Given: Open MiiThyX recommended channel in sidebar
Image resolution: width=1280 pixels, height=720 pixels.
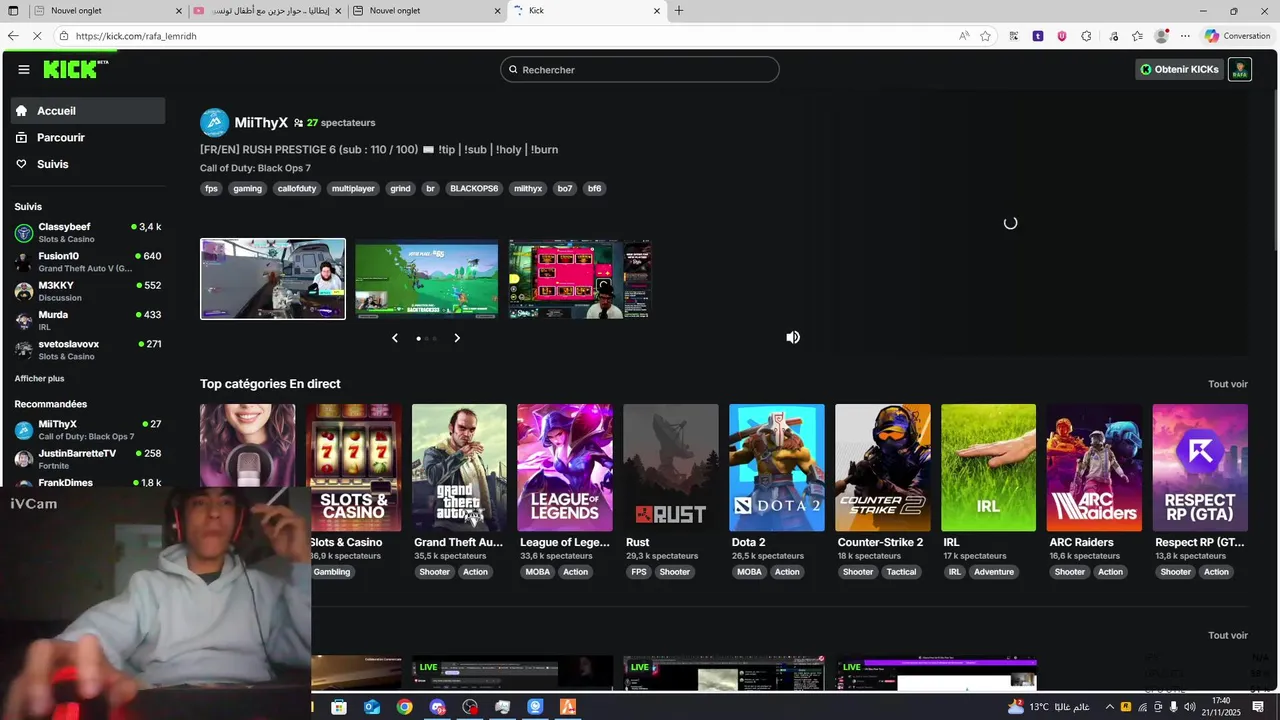Looking at the screenshot, I should pos(88,430).
